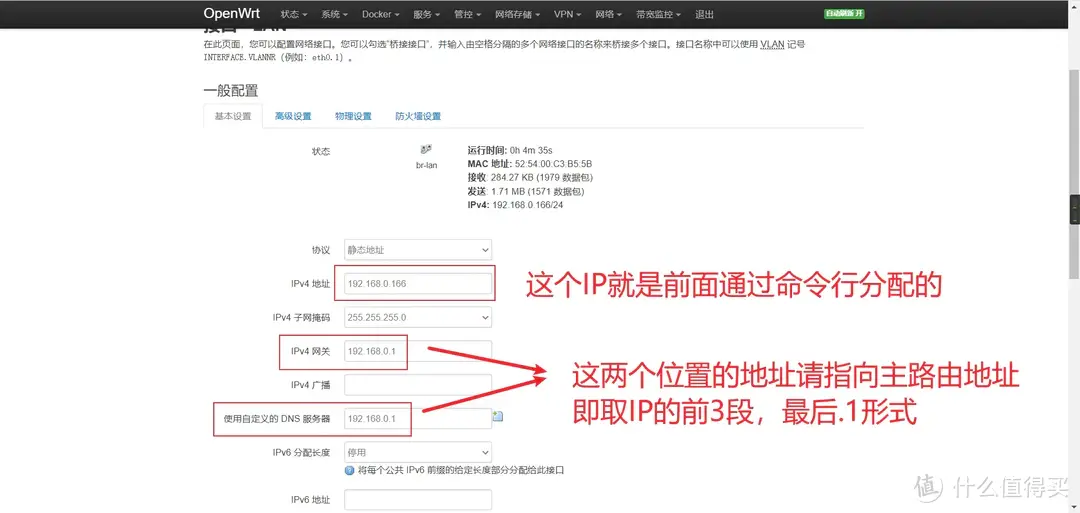Click the add DNS server icon

coord(498,416)
